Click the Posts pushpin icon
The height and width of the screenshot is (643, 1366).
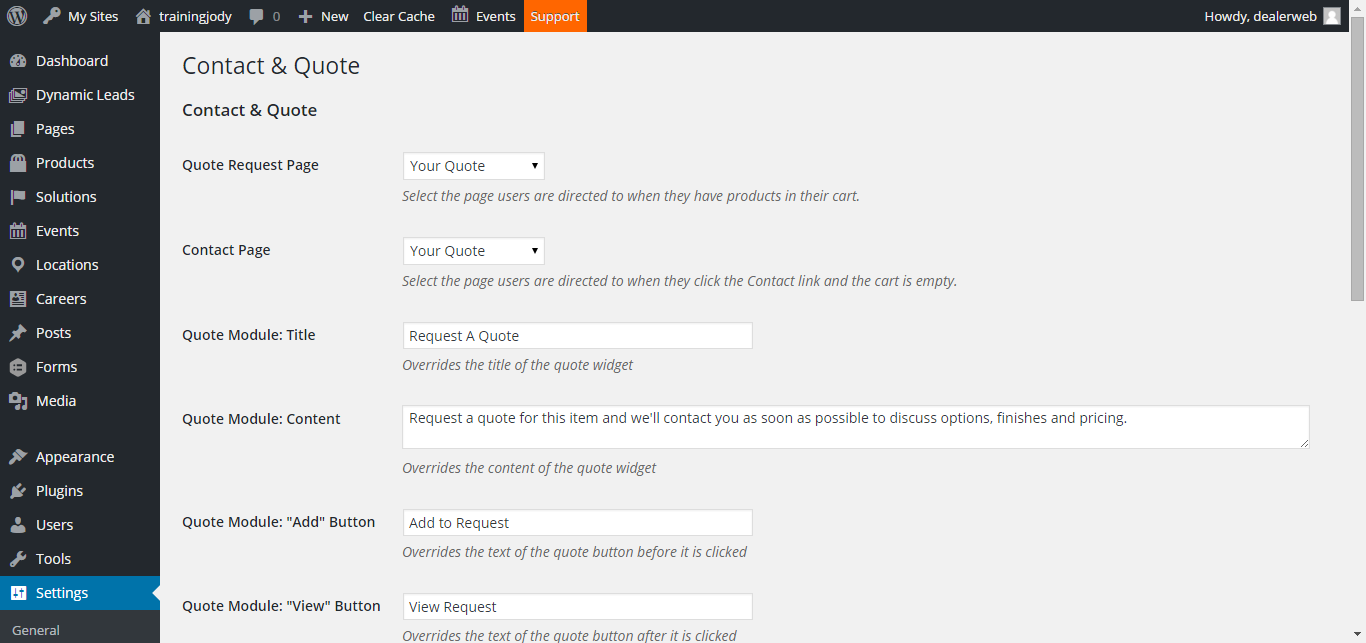18,333
